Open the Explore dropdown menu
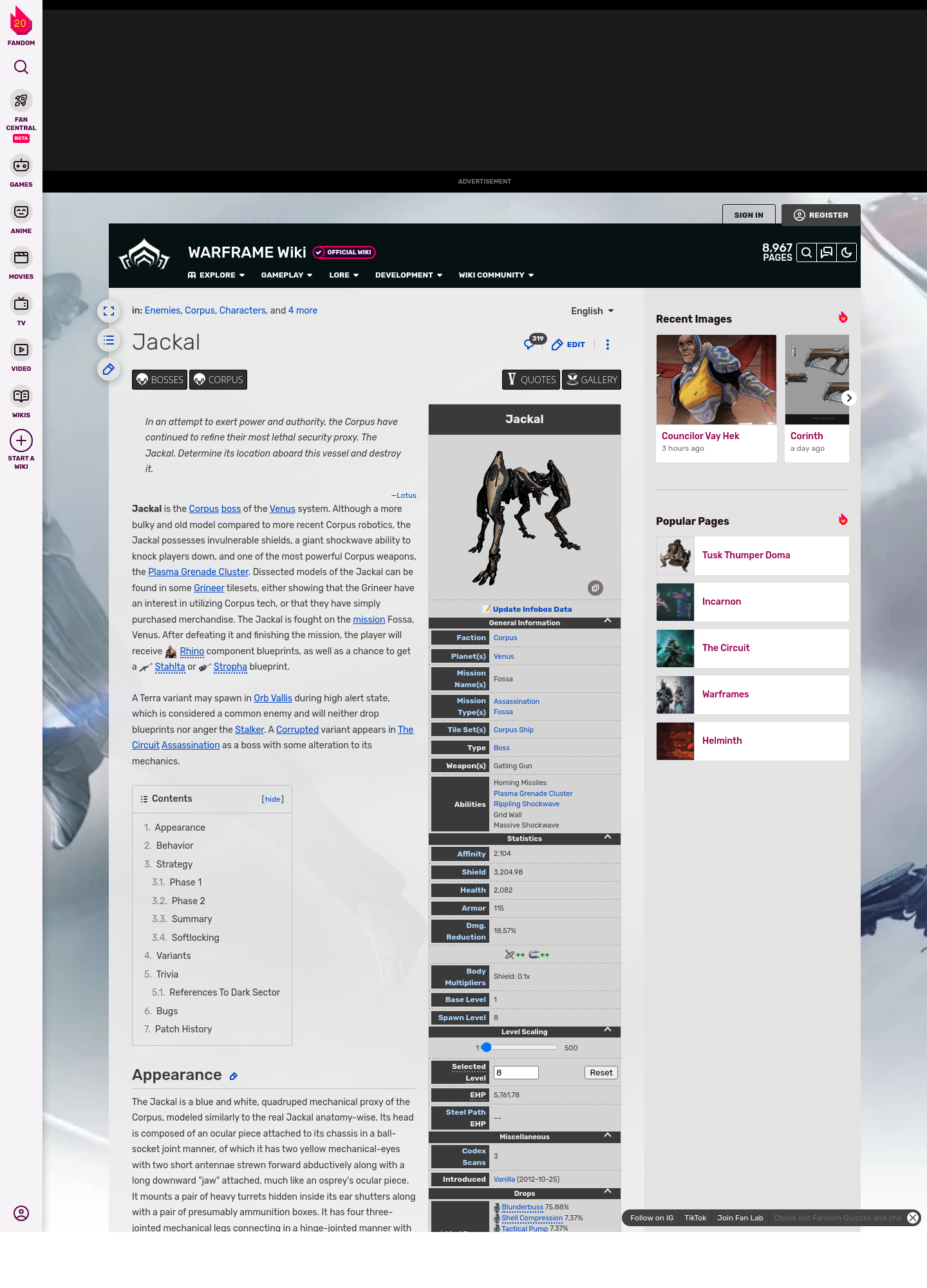 pos(216,275)
